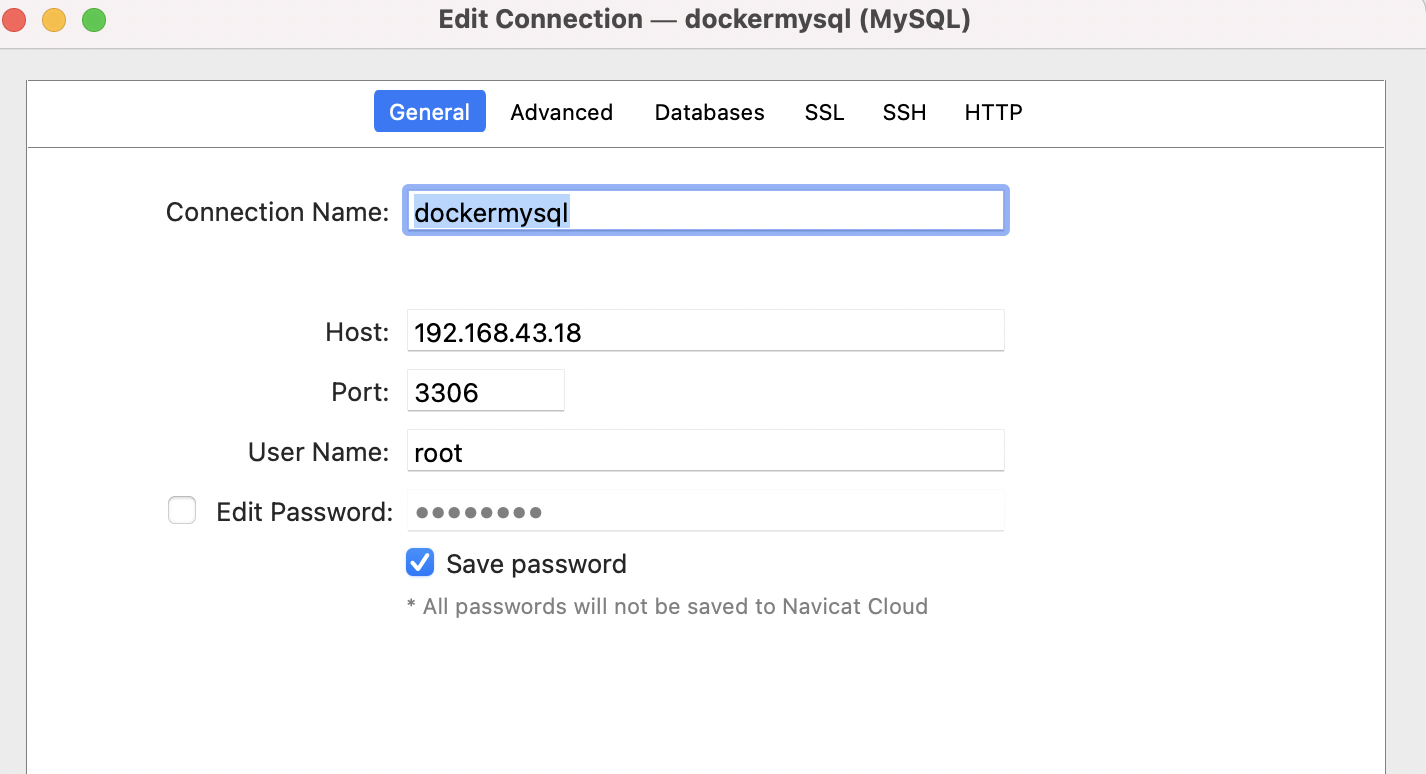Click the User Name input field

pos(704,452)
